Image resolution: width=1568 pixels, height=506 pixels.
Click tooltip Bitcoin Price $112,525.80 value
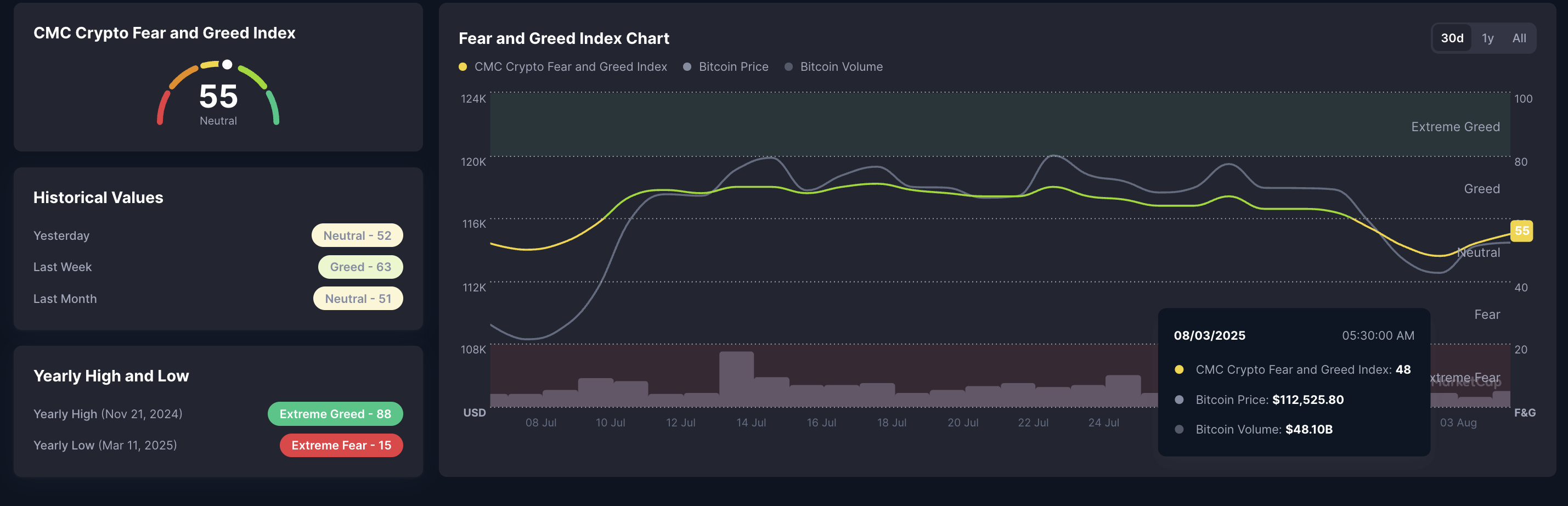[1307, 400]
